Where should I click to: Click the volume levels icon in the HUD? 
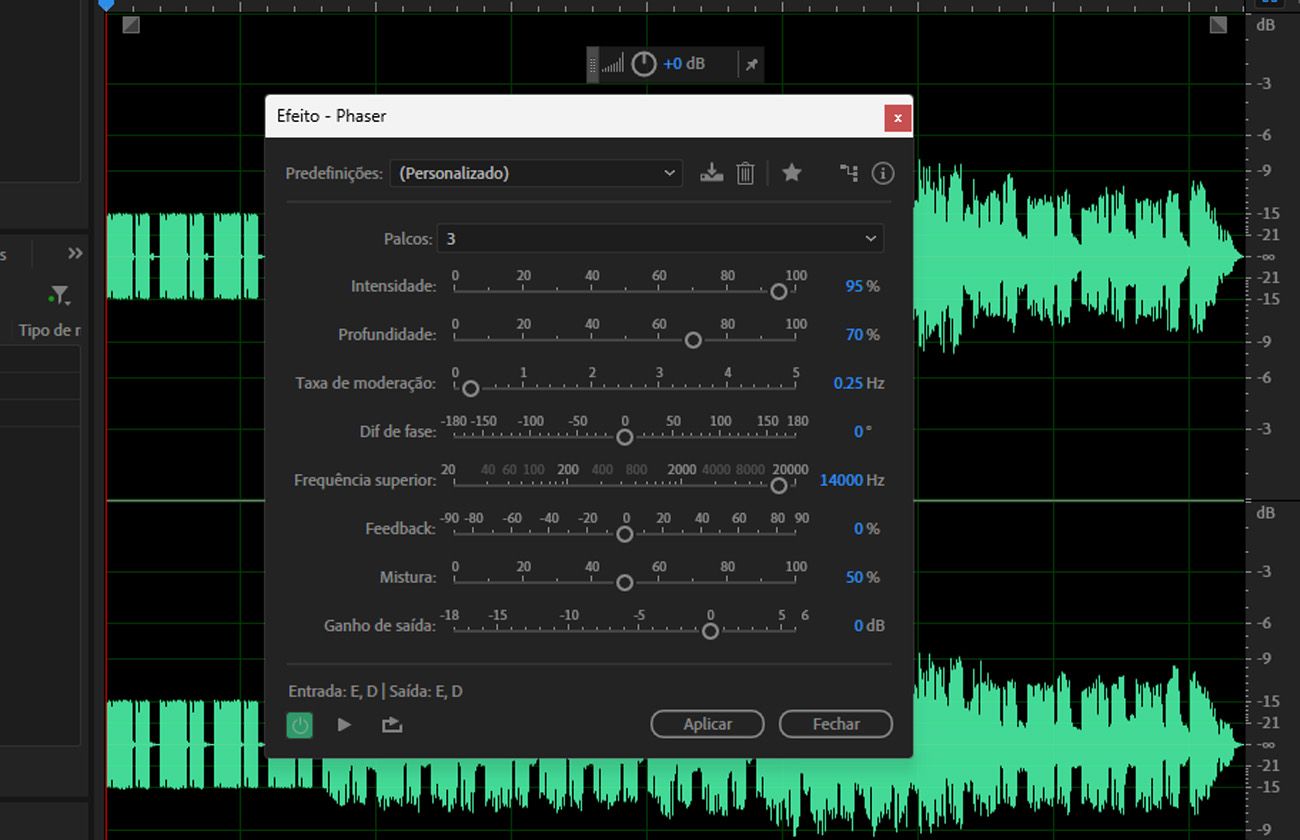click(x=614, y=63)
